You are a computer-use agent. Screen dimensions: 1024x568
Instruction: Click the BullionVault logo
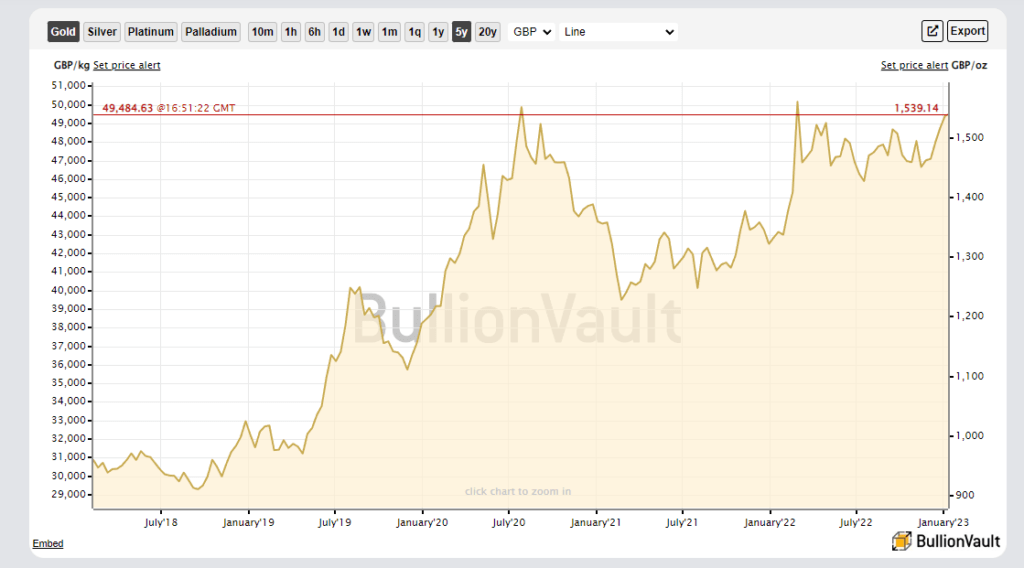click(946, 541)
